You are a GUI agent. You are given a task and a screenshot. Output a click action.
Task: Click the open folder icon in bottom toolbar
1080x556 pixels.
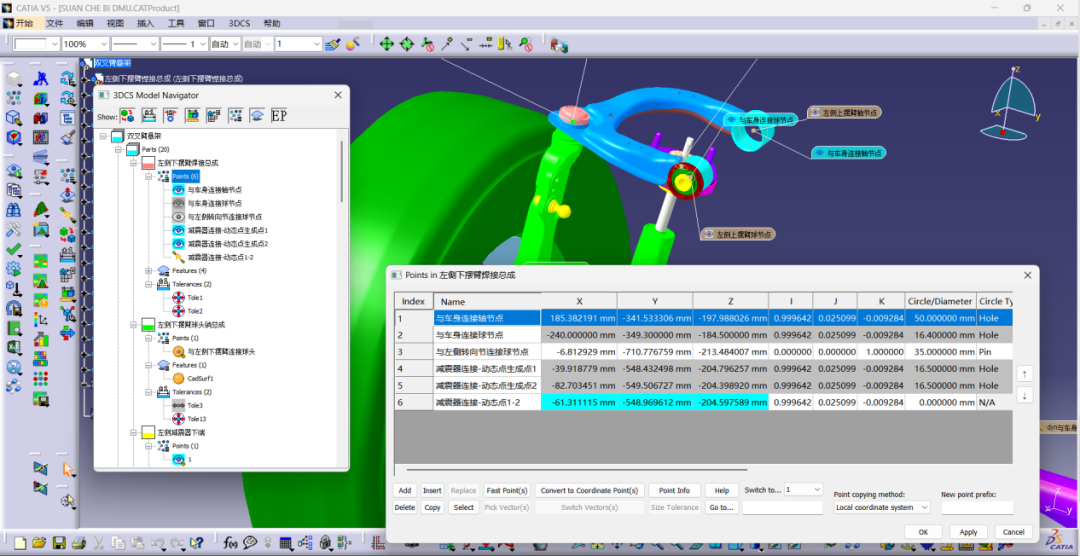[39, 543]
